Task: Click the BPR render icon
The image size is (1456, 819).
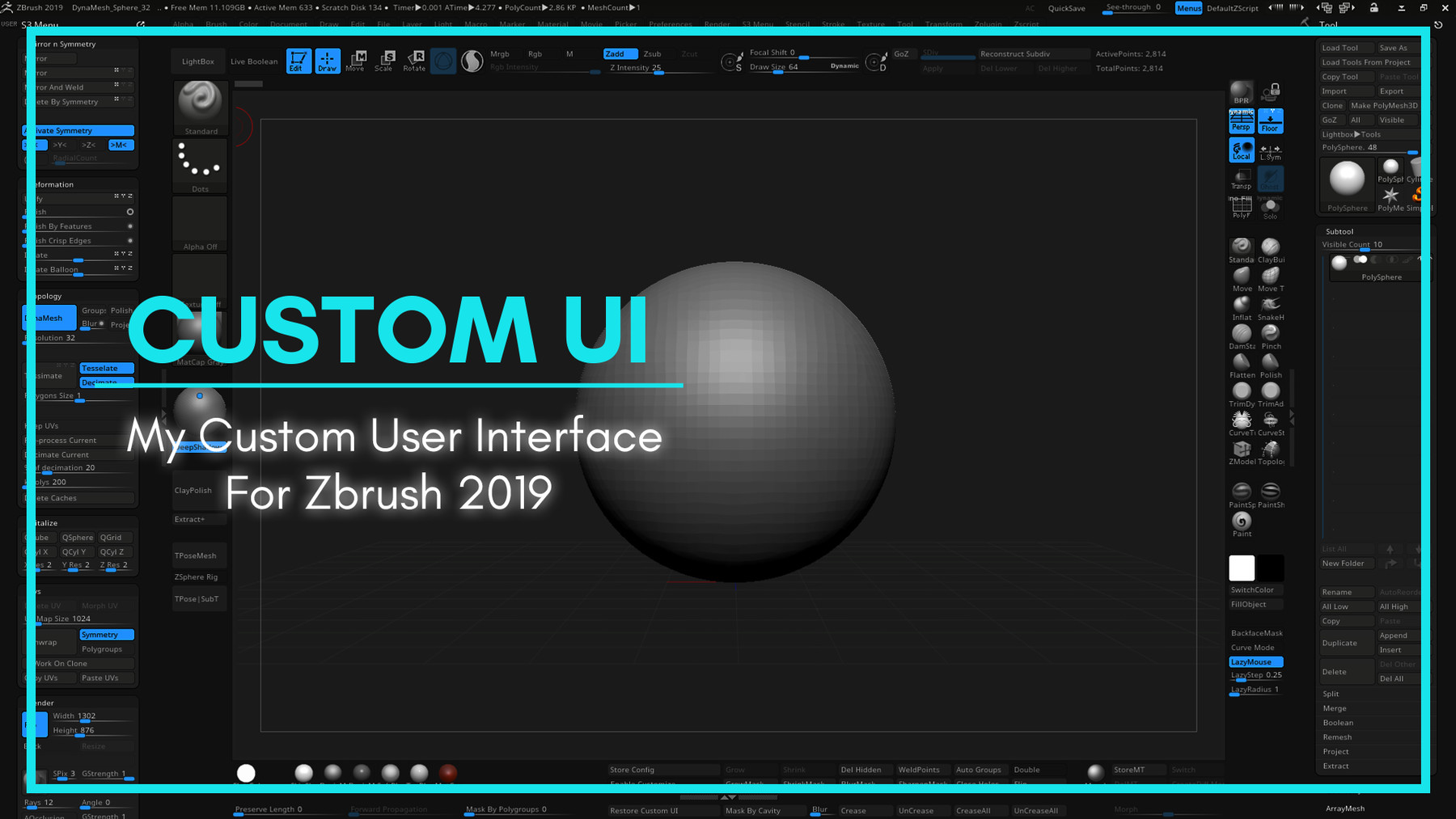Action: pos(1241,93)
